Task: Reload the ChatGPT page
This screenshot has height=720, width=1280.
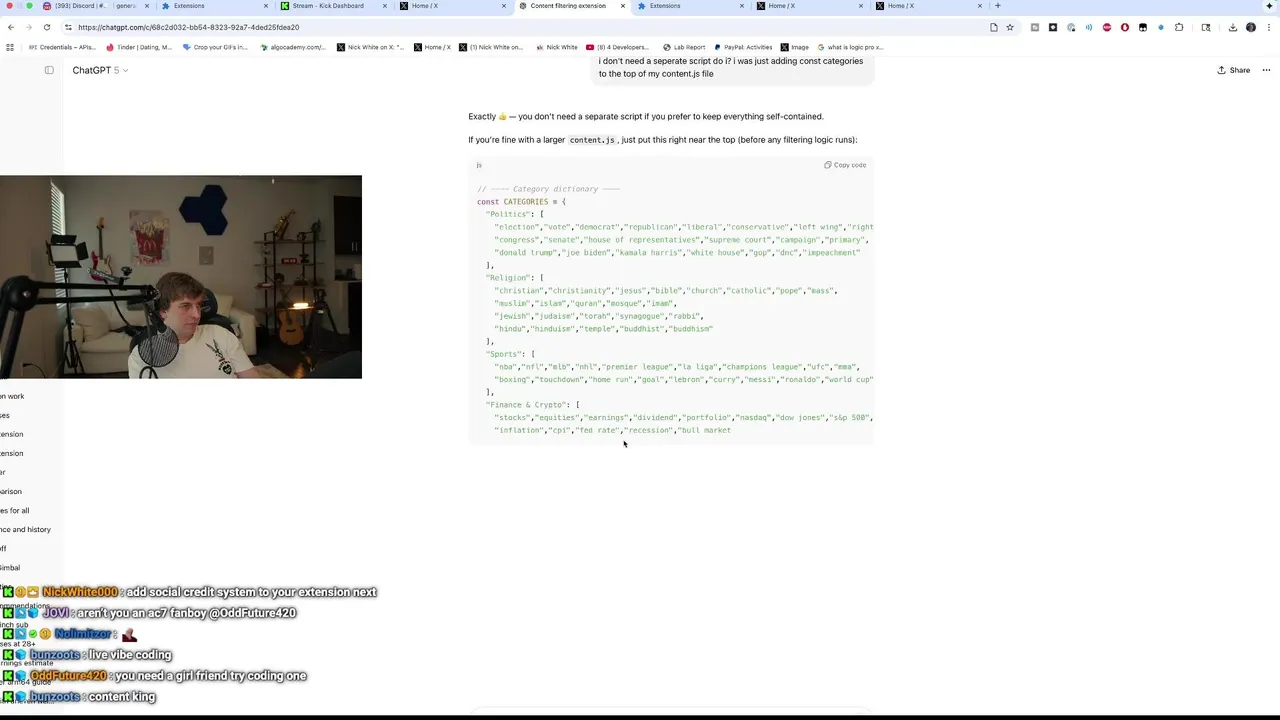Action: tap(46, 27)
